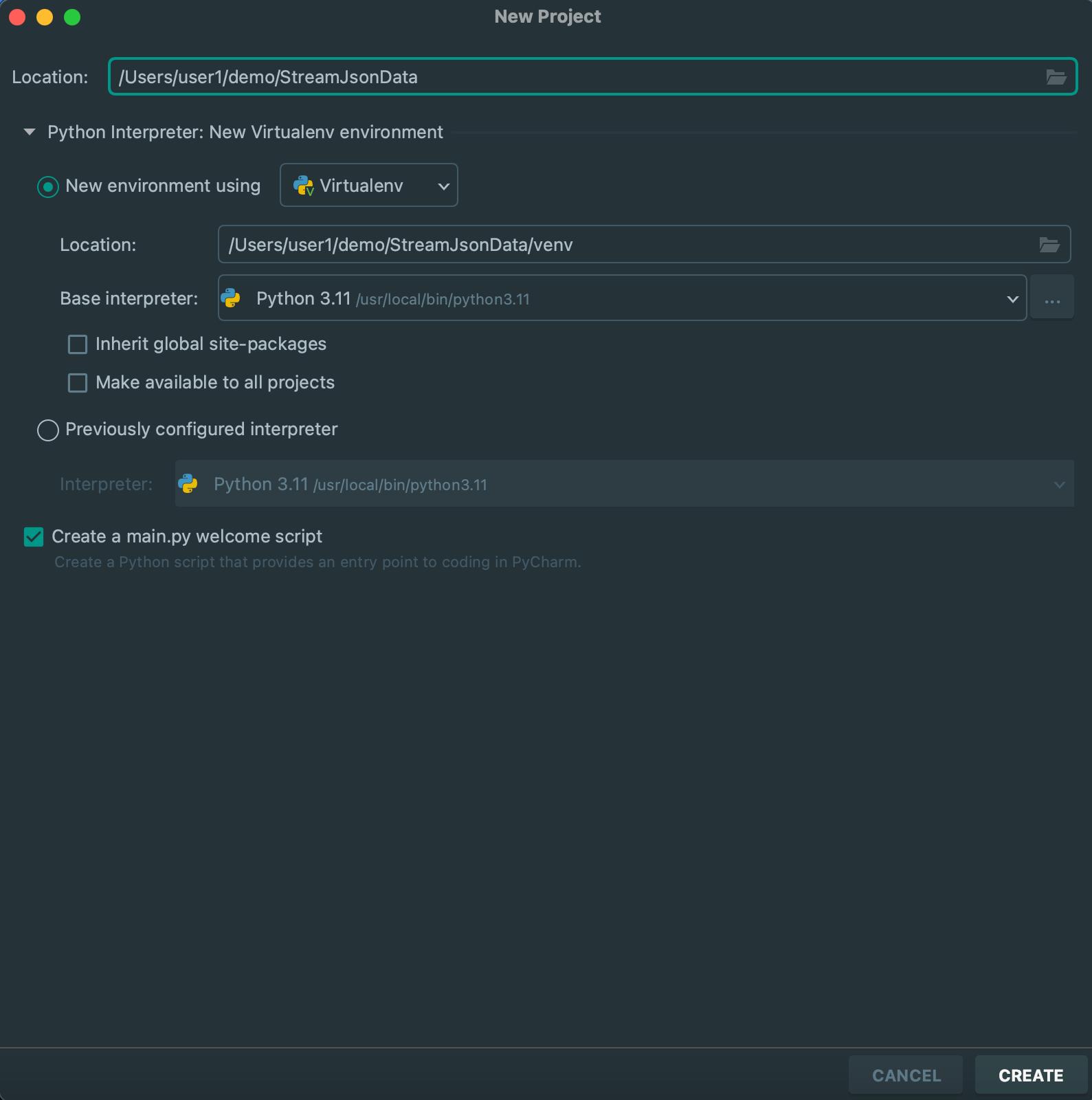Image resolution: width=1092 pixels, height=1100 pixels.
Task: Select Previously configured interpreter option
Action: [x=48, y=430]
